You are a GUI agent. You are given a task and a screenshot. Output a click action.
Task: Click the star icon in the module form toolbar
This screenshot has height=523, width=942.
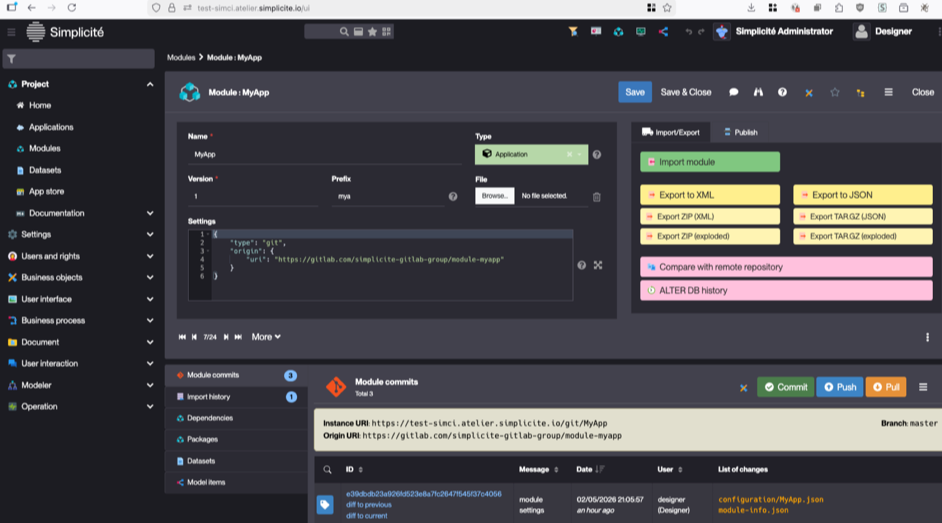835,92
